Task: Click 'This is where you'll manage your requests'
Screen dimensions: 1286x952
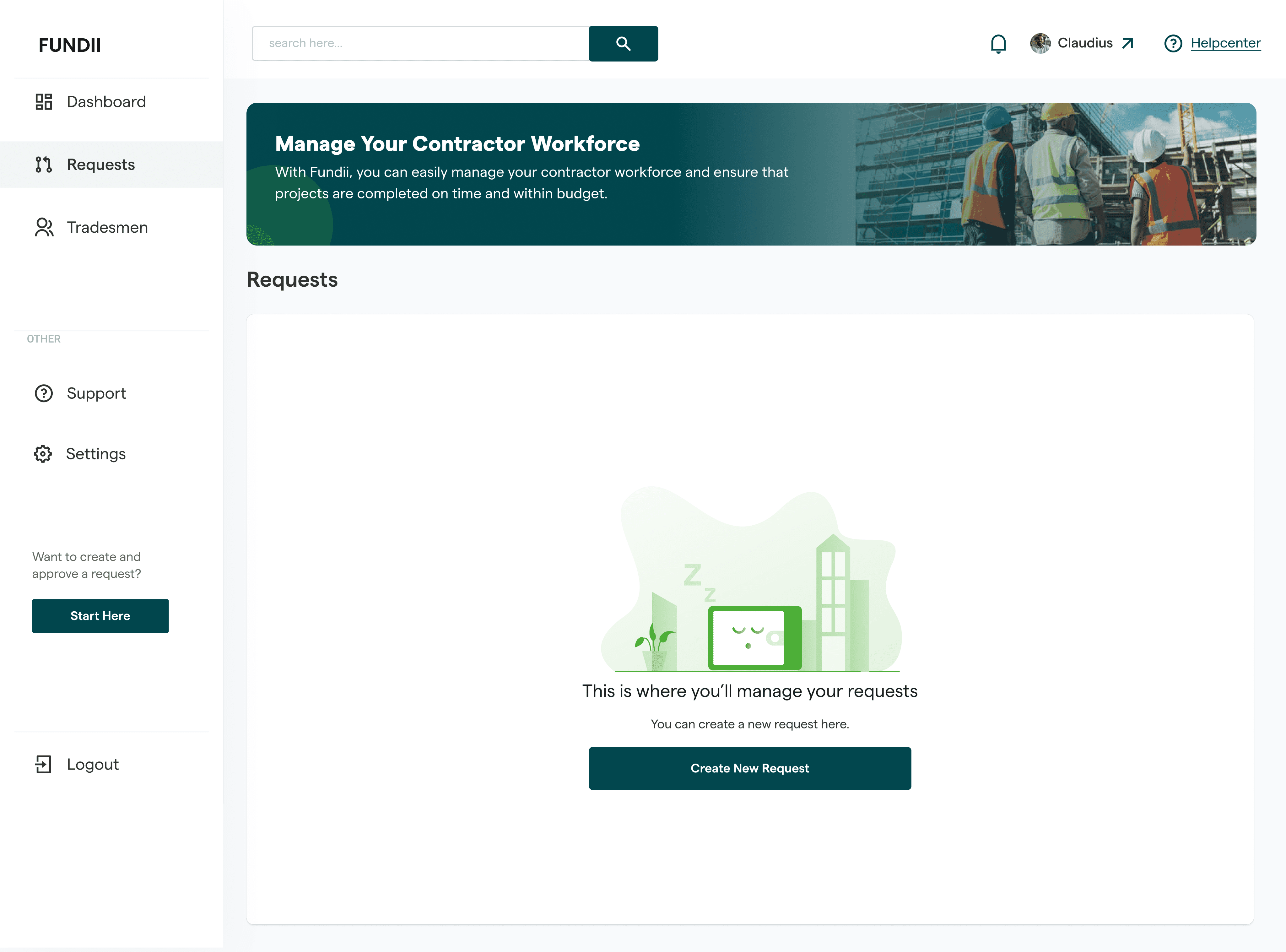Action: 749,691
